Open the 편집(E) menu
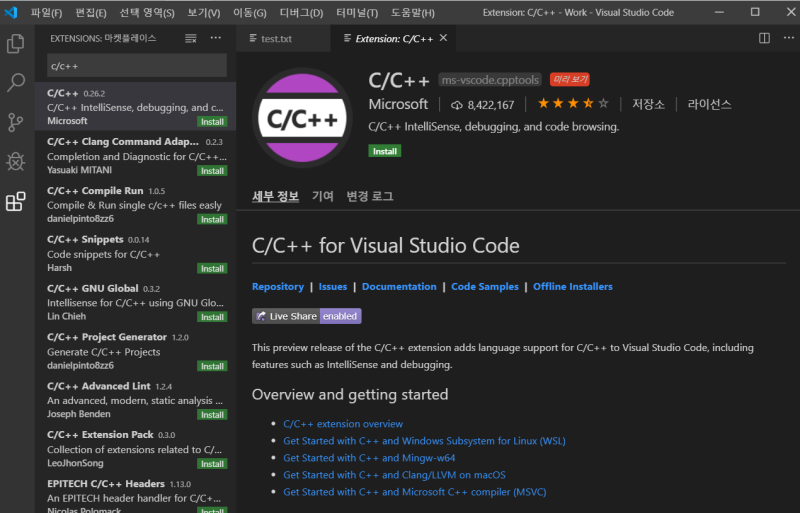Viewport: 800px width, 513px height. click(91, 13)
